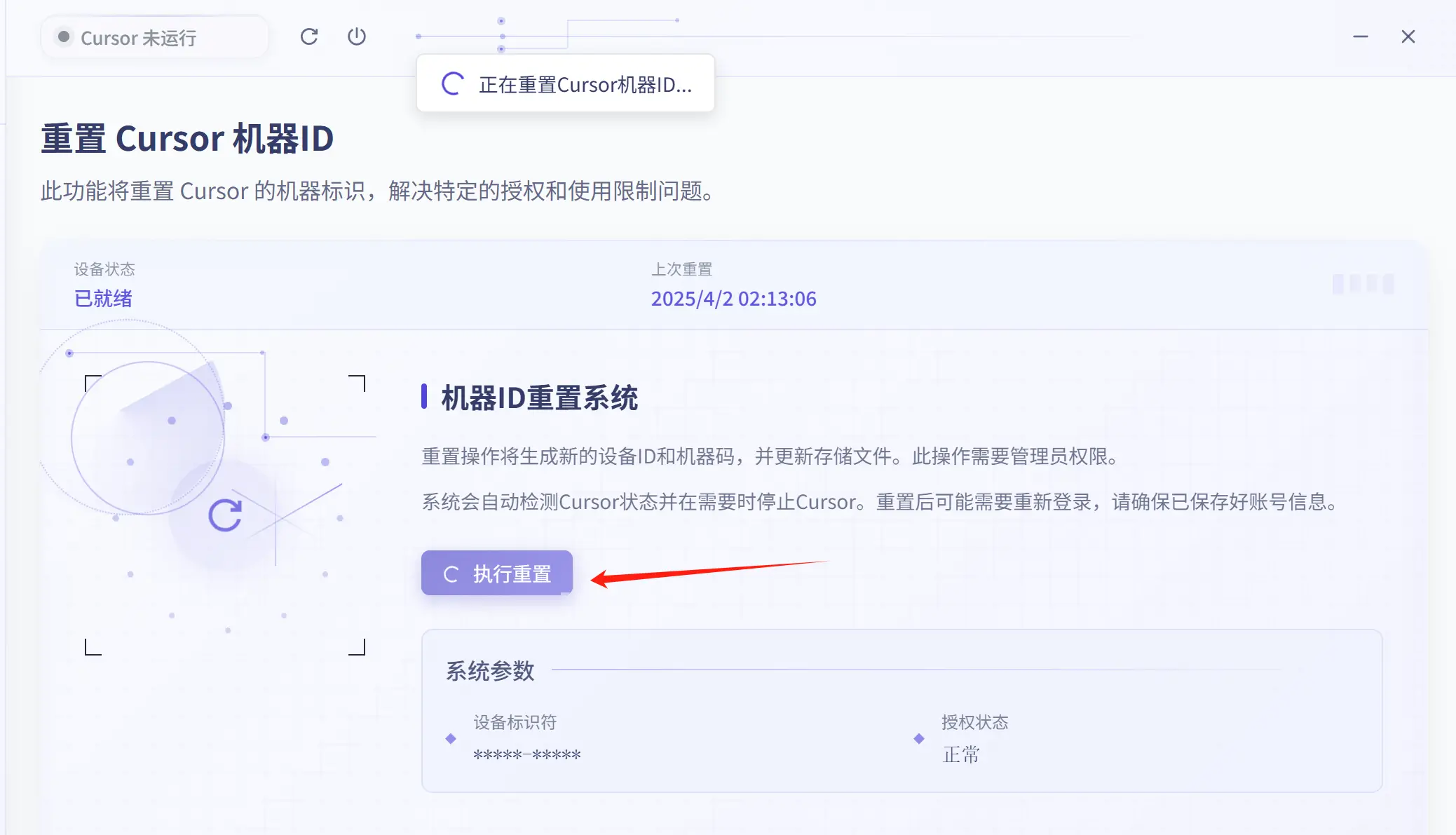The image size is (1456, 835).
Task: Minimize the window
Action: 1361,36
